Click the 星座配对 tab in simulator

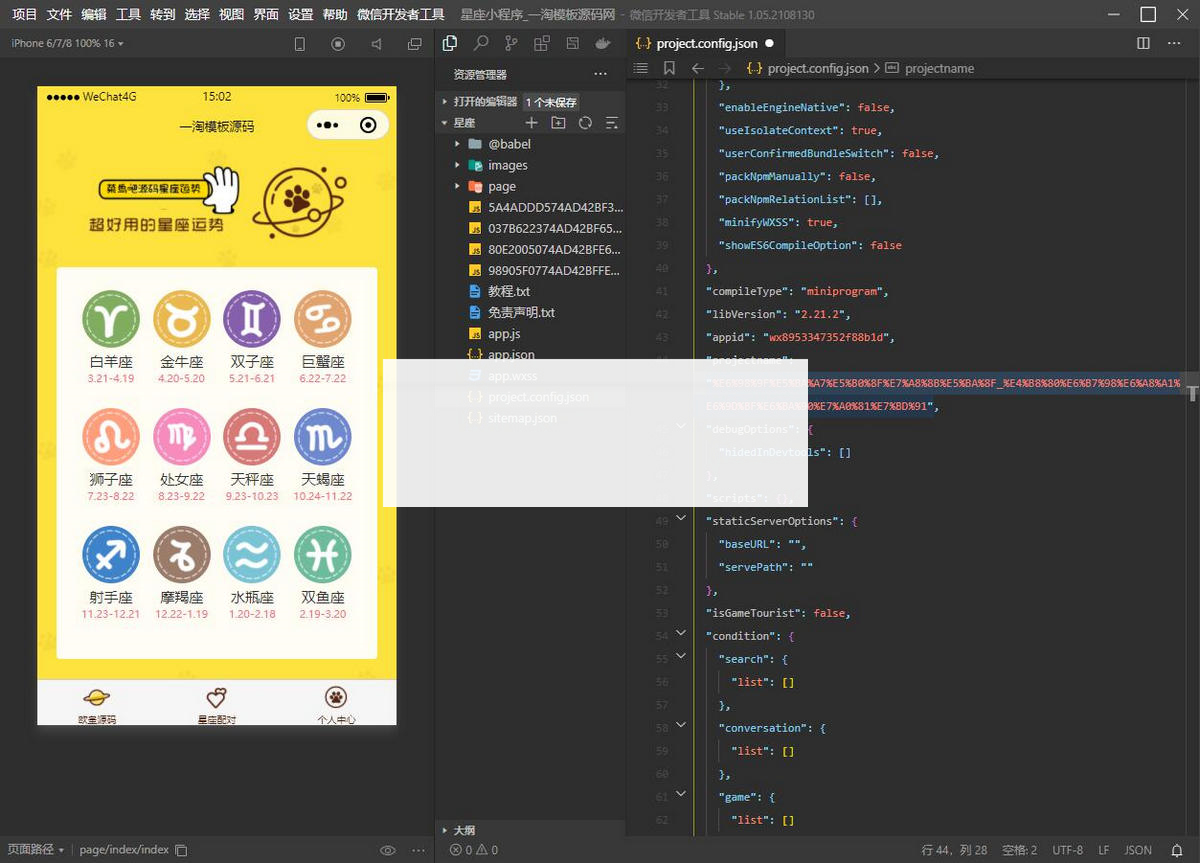(216, 705)
